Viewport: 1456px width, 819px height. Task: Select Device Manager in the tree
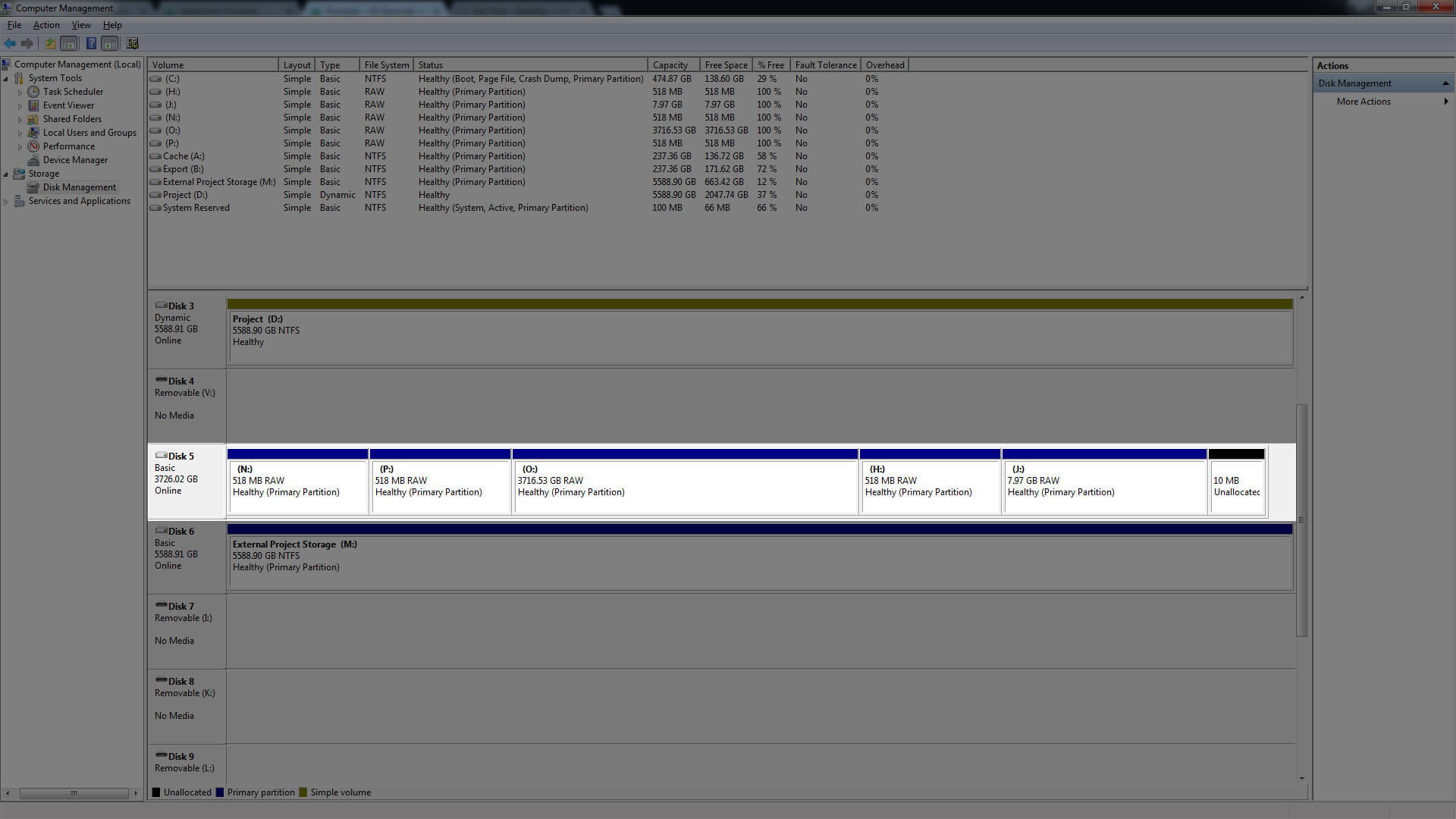(75, 160)
